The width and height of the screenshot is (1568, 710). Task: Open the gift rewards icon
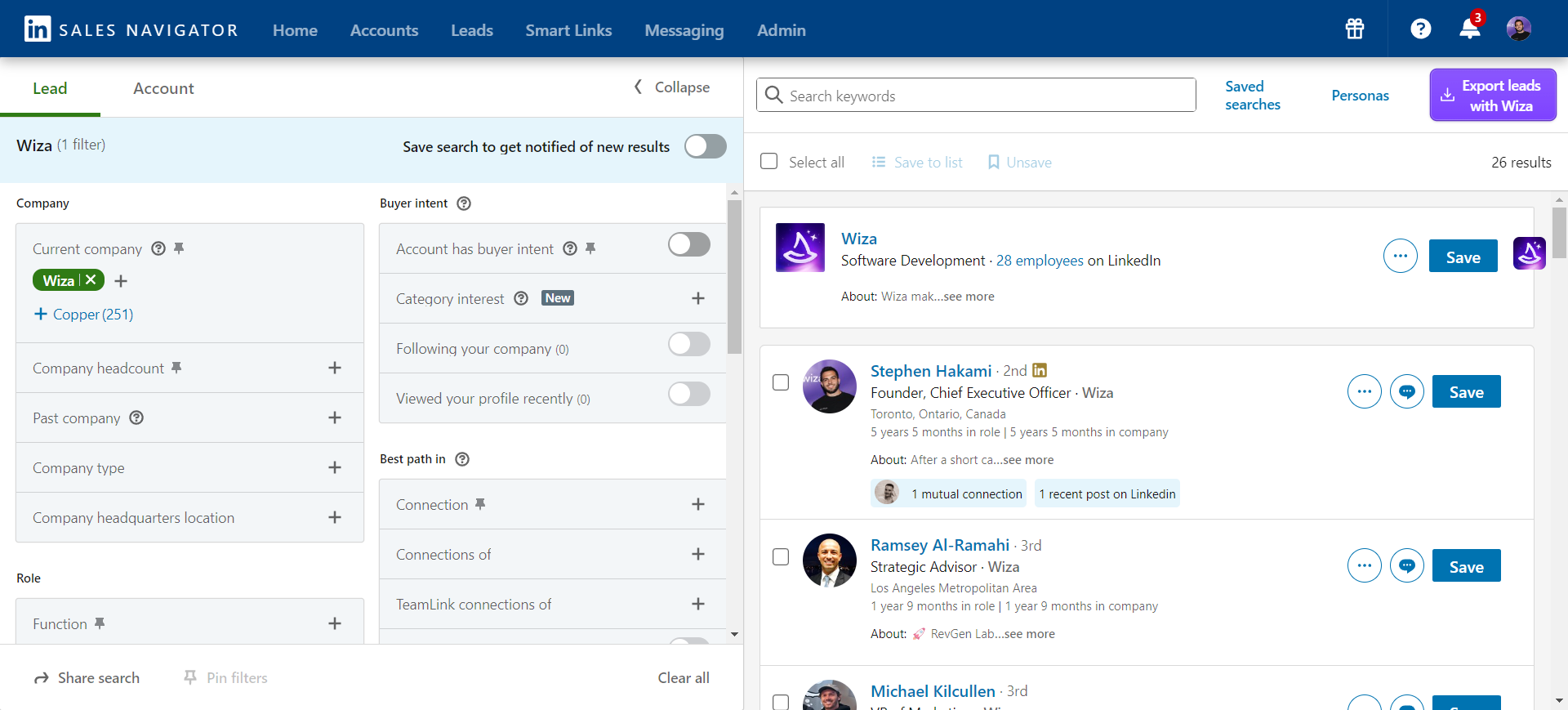[x=1355, y=29]
